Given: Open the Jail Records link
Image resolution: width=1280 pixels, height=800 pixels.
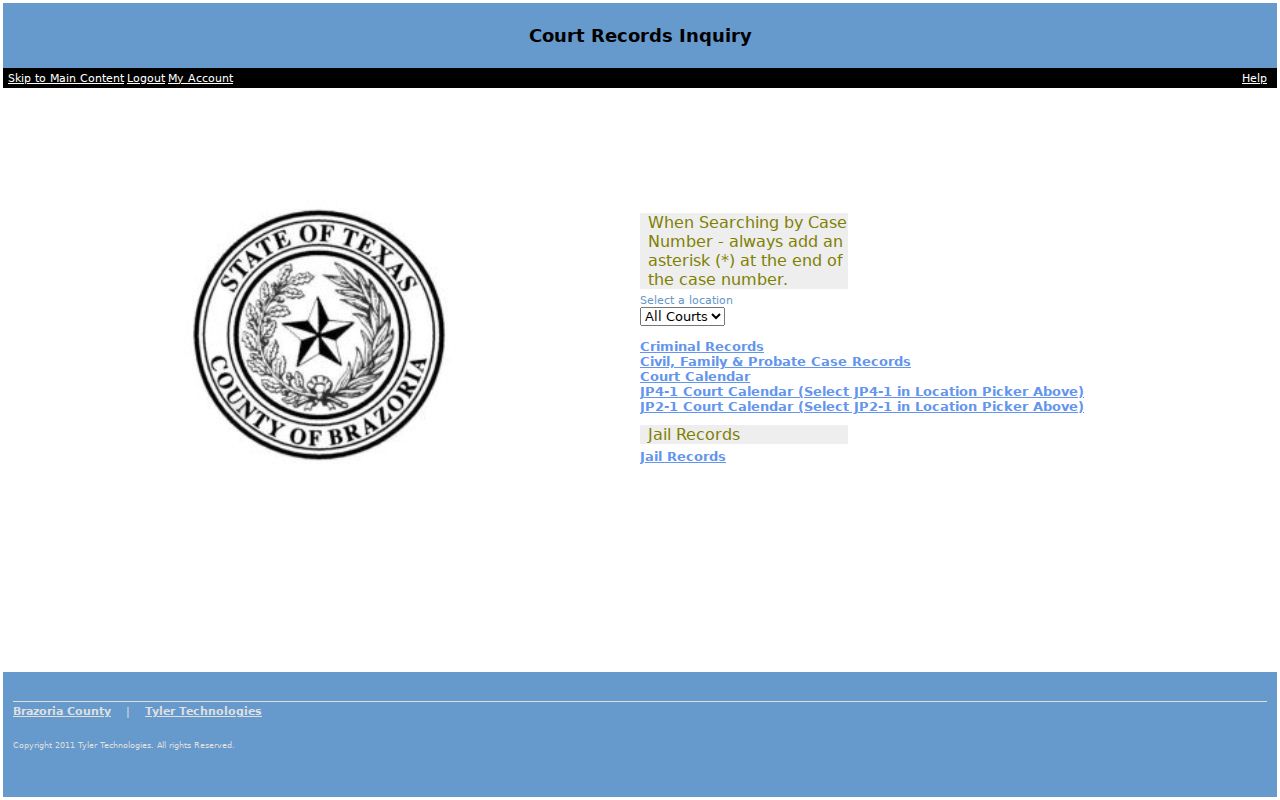Looking at the screenshot, I should 683,457.
